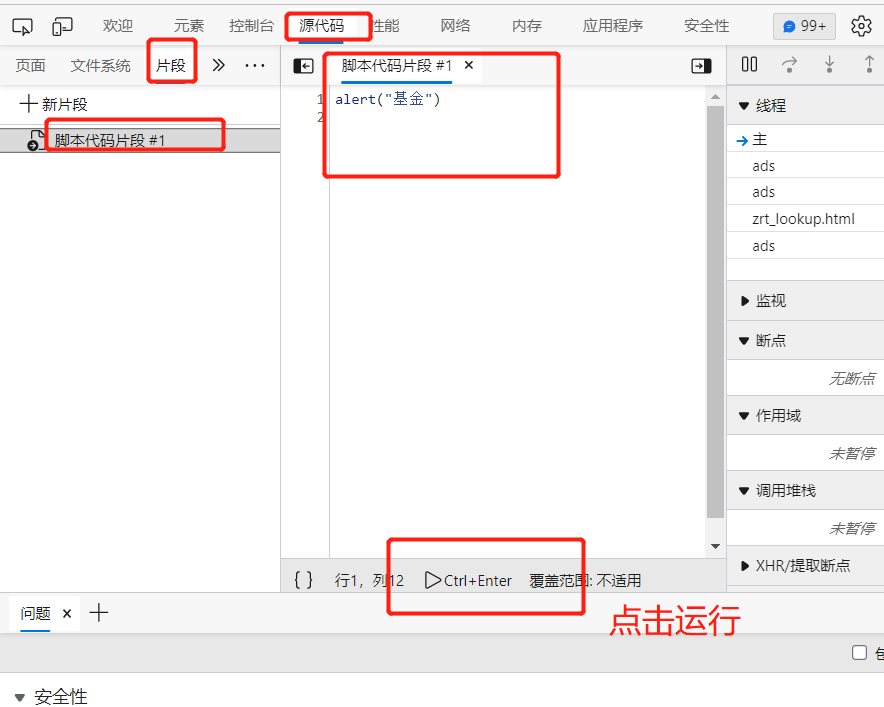
Task: Select zrt_lookup.html thread
Action: [803, 219]
